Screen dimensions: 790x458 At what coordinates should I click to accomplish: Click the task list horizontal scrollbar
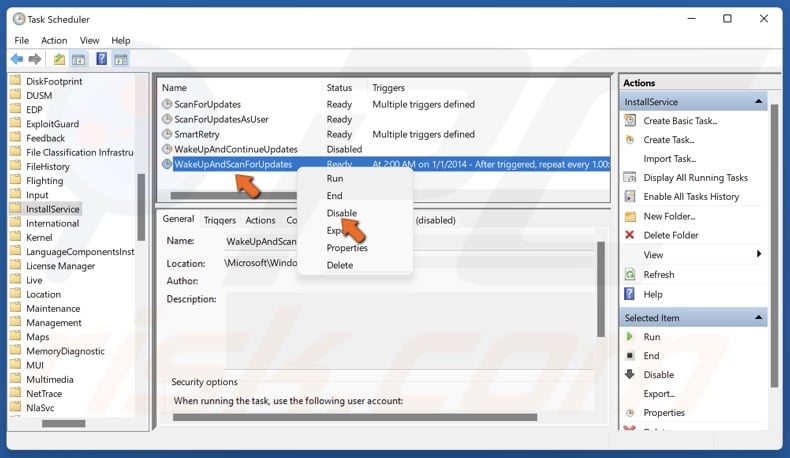tap(233, 195)
